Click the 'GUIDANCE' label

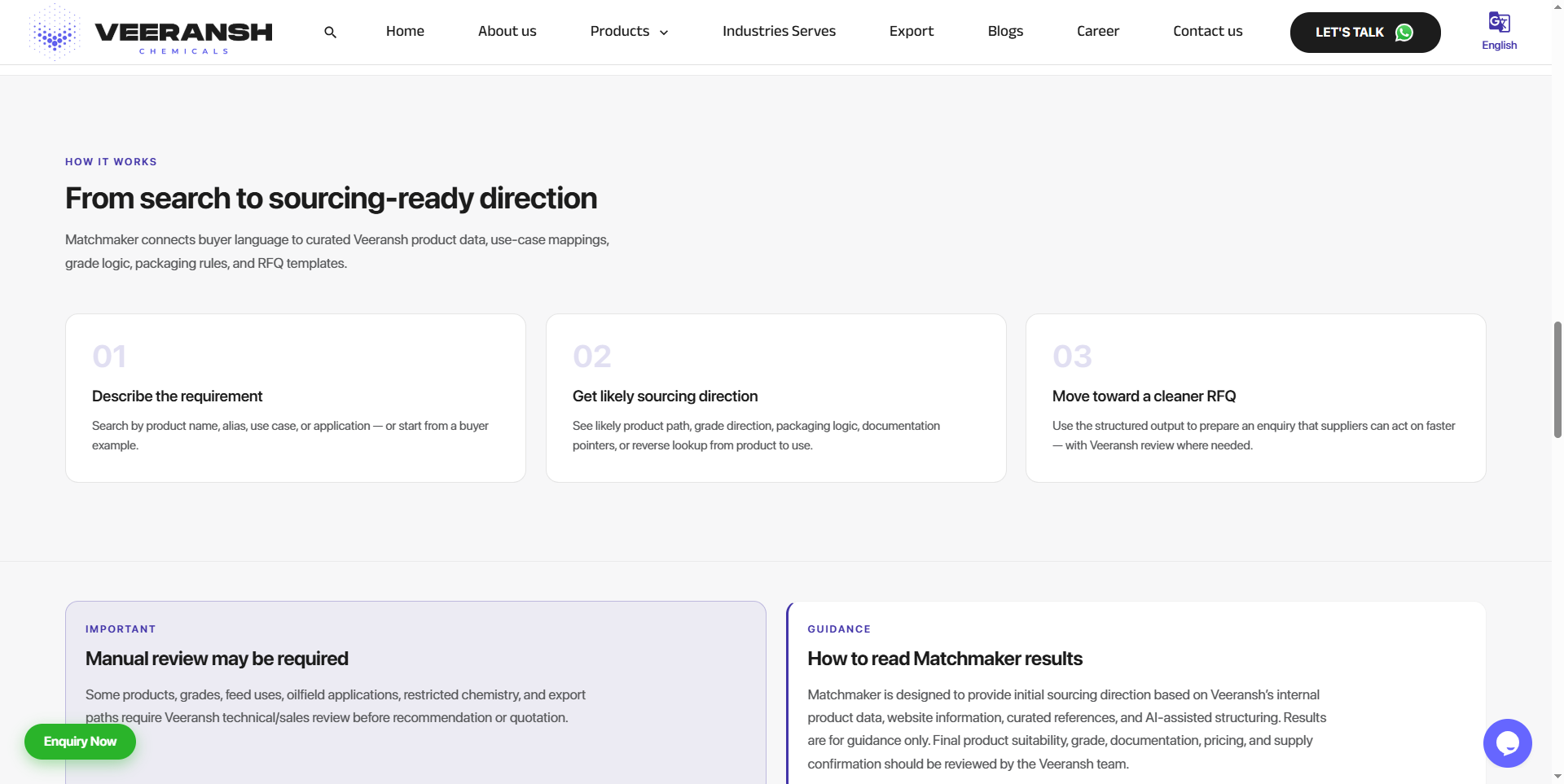pyautogui.click(x=839, y=629)
